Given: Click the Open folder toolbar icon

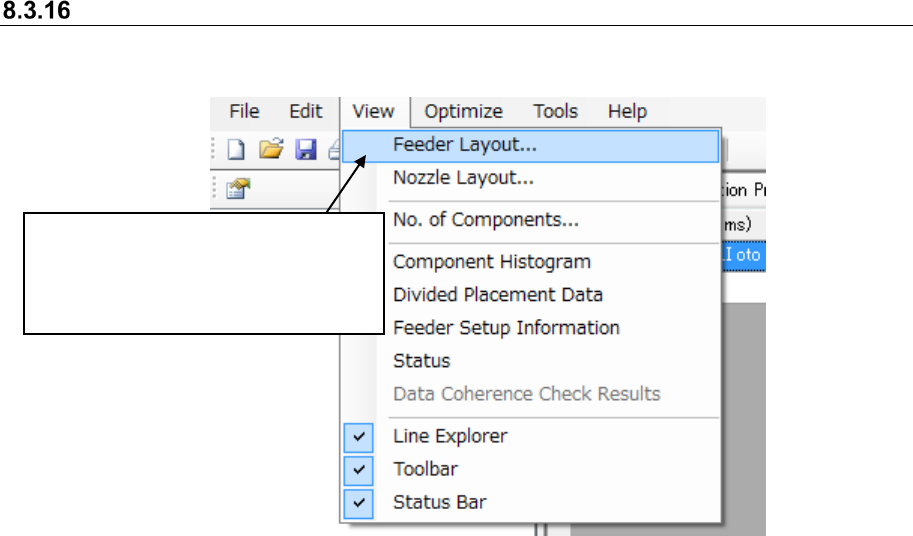Looking at the screenshot, I should 270,150.
